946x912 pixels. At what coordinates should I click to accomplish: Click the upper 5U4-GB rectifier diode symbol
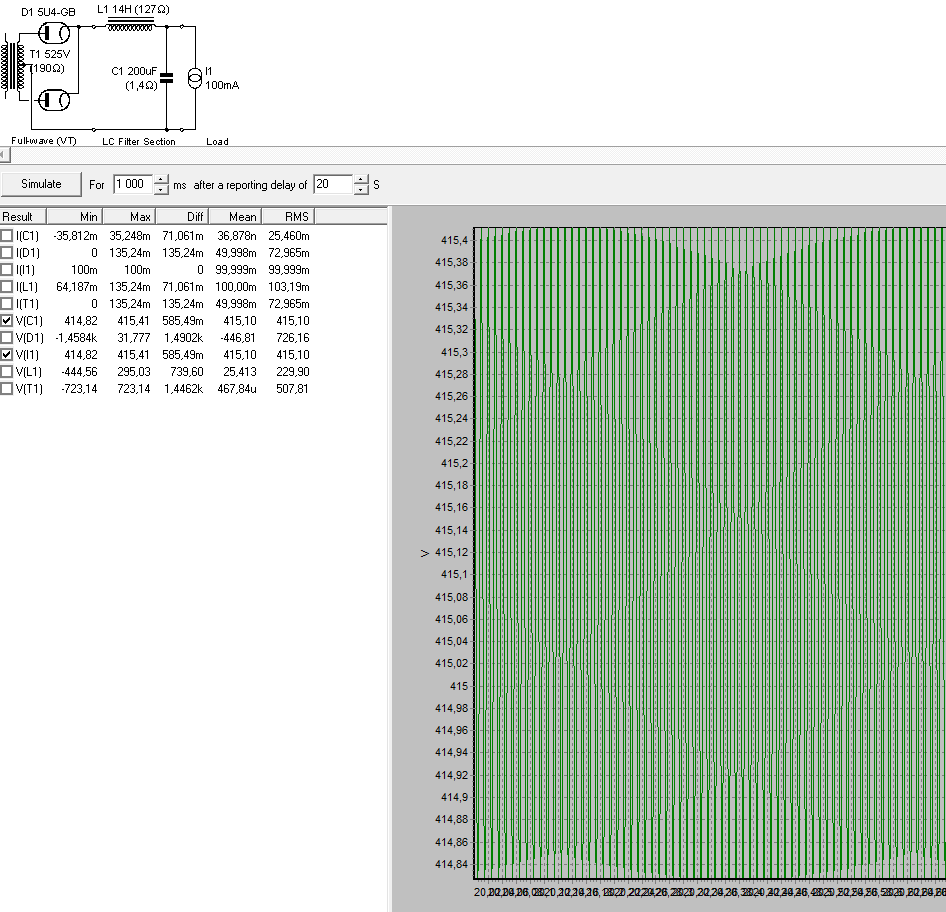tap(52, 31)
